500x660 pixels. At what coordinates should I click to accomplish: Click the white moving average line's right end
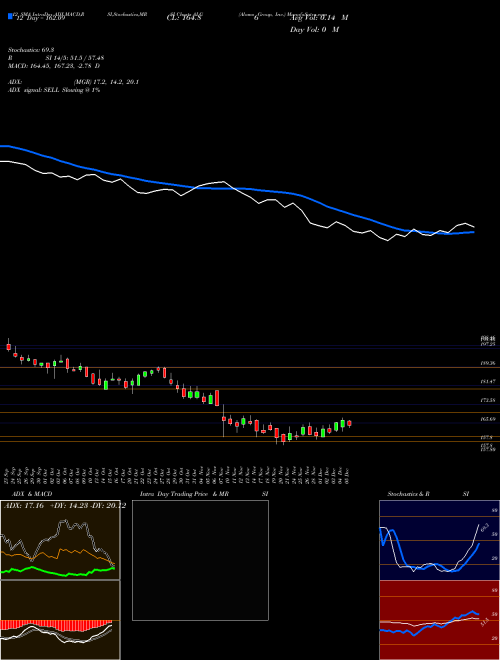click(473, 226)
